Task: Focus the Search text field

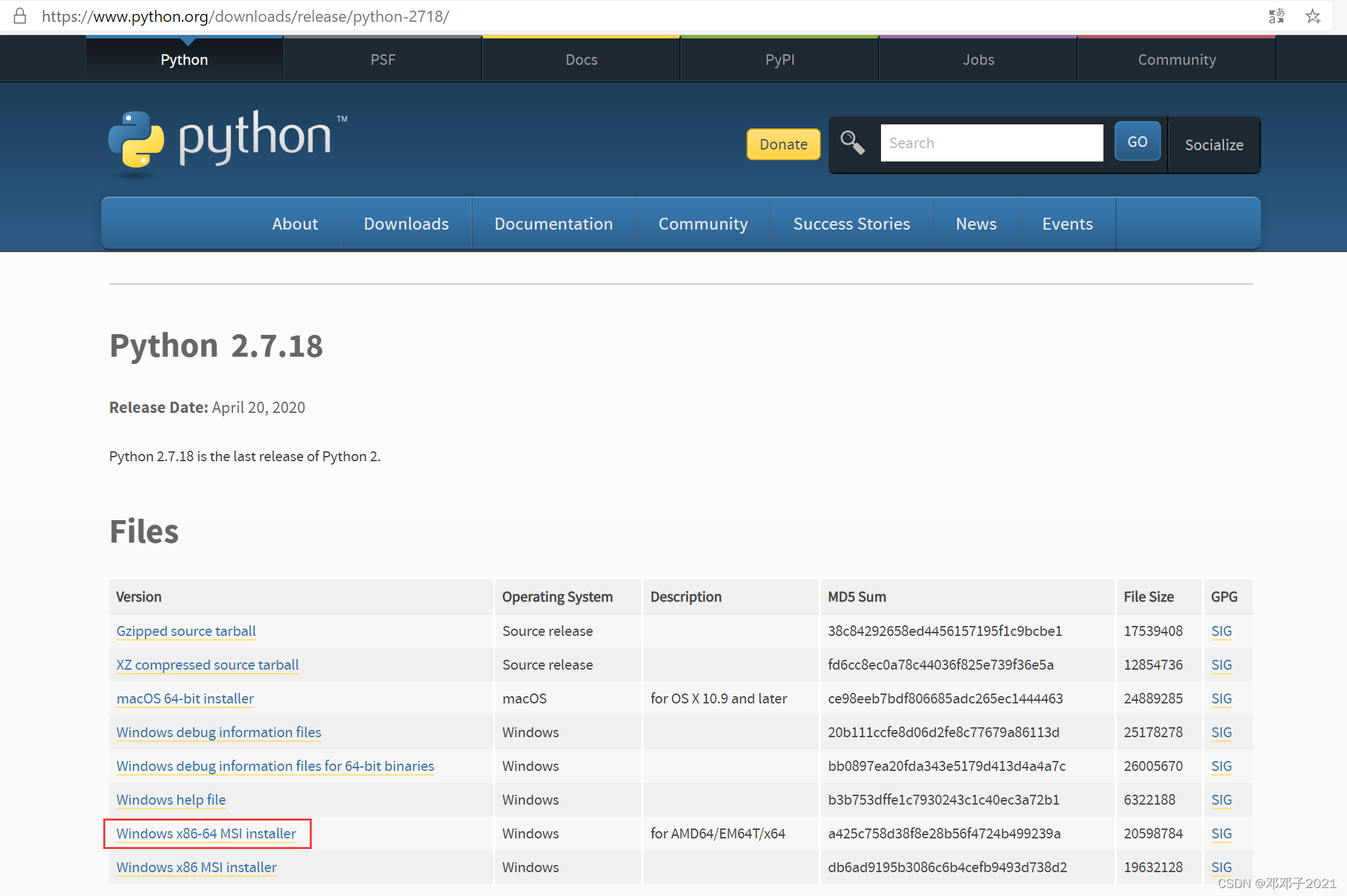Action: (992, 143)
